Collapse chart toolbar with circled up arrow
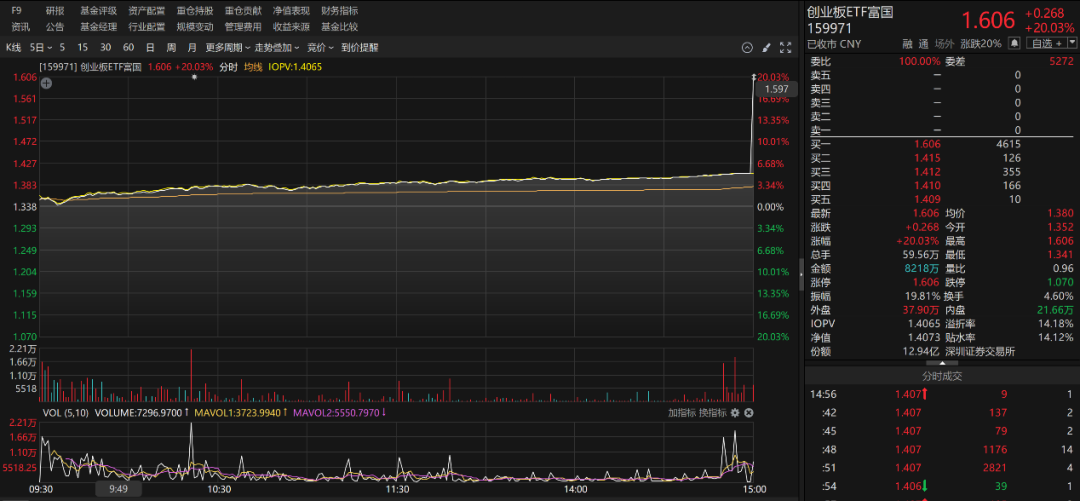Screen dimensions: 1080x501 pos(747,48)
